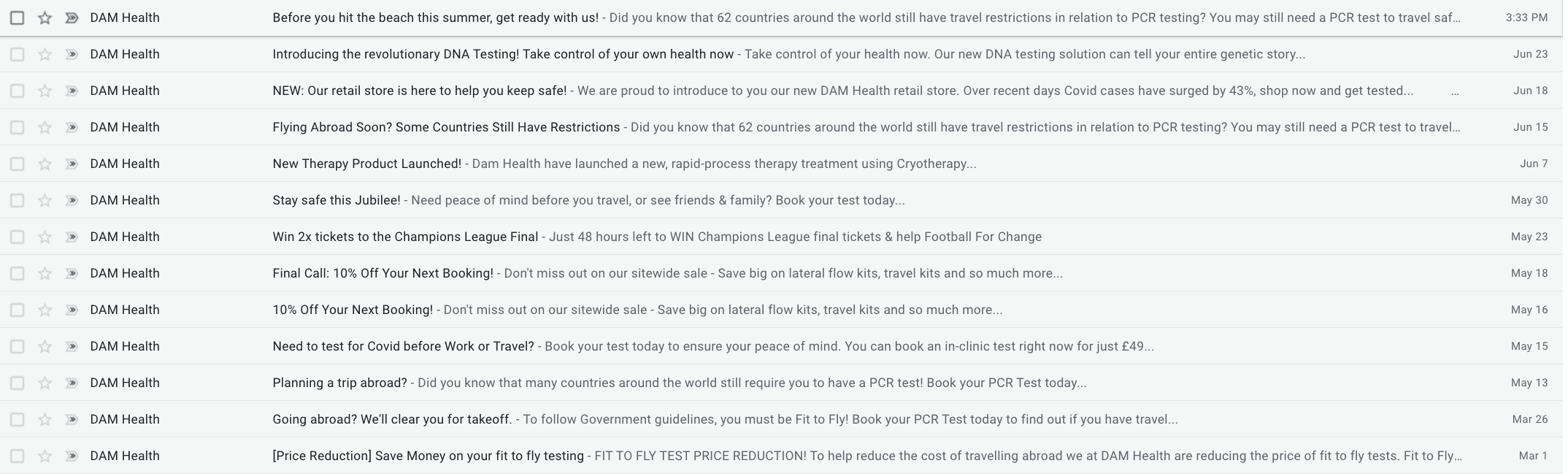Open the "Flying Abroad Soon?" email
1568x474 pixels.
pos(445,127)
